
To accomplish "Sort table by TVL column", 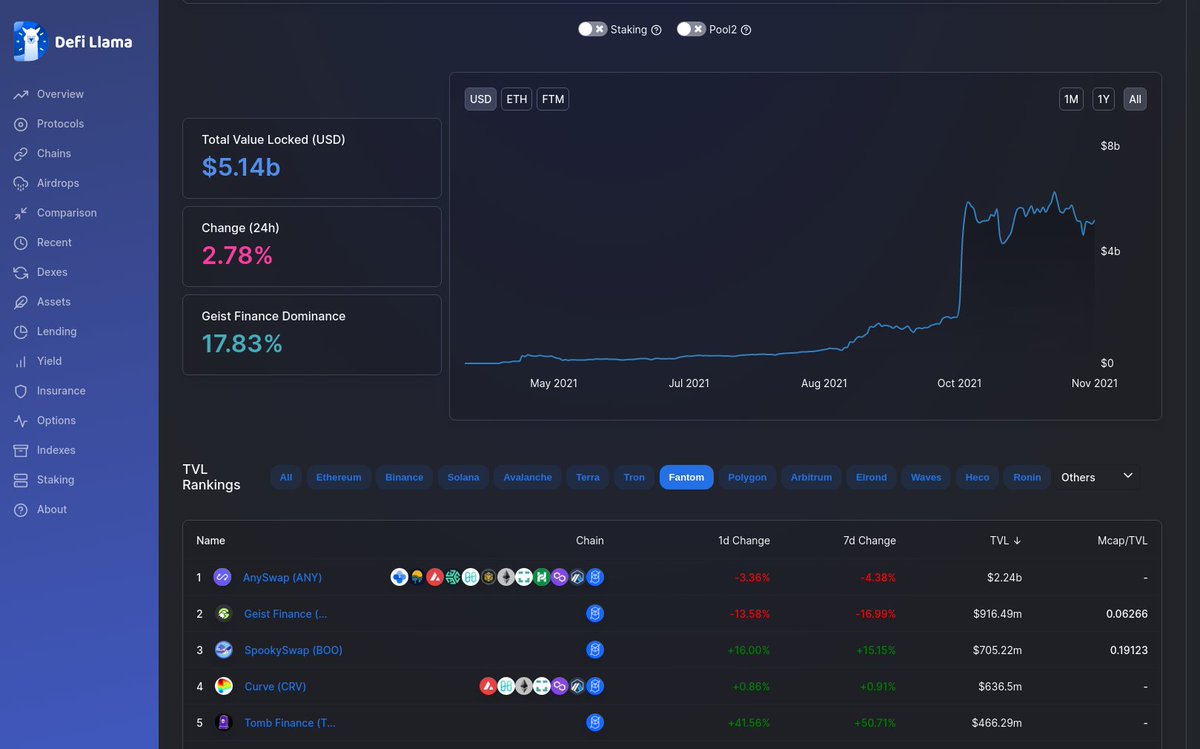I will [1005, 540].
